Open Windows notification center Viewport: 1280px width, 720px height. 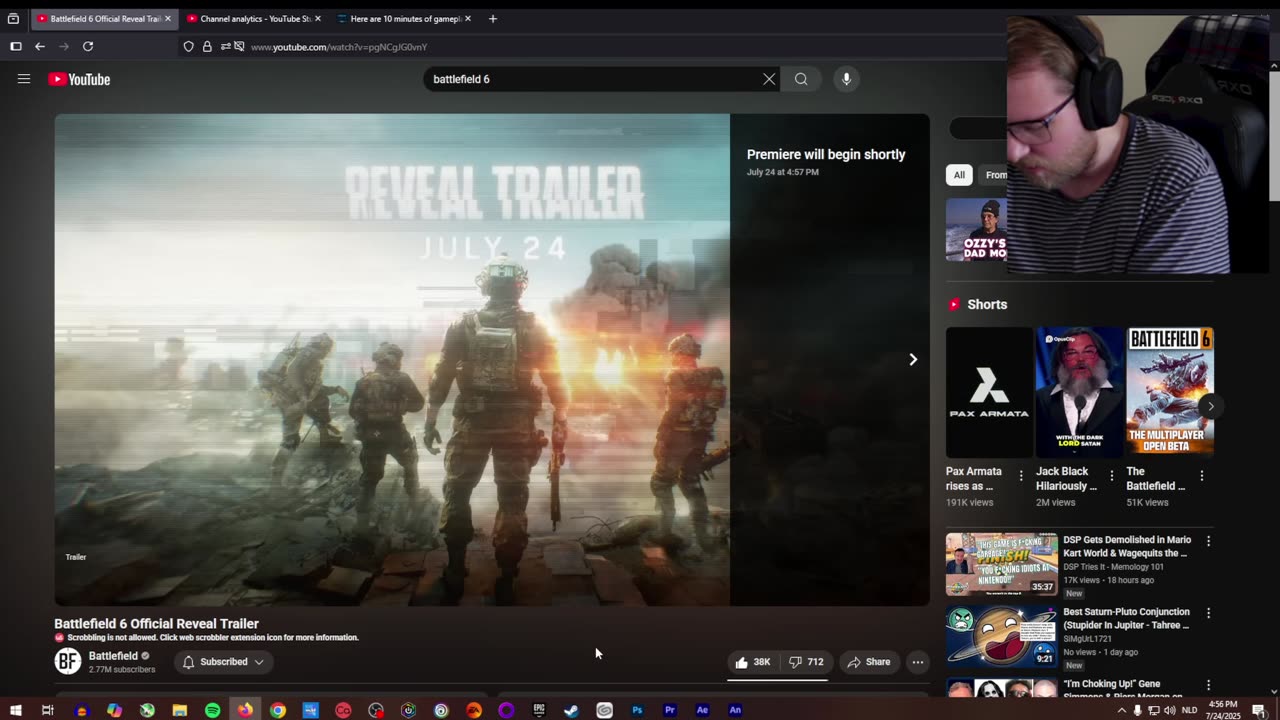pos(1259,710)
